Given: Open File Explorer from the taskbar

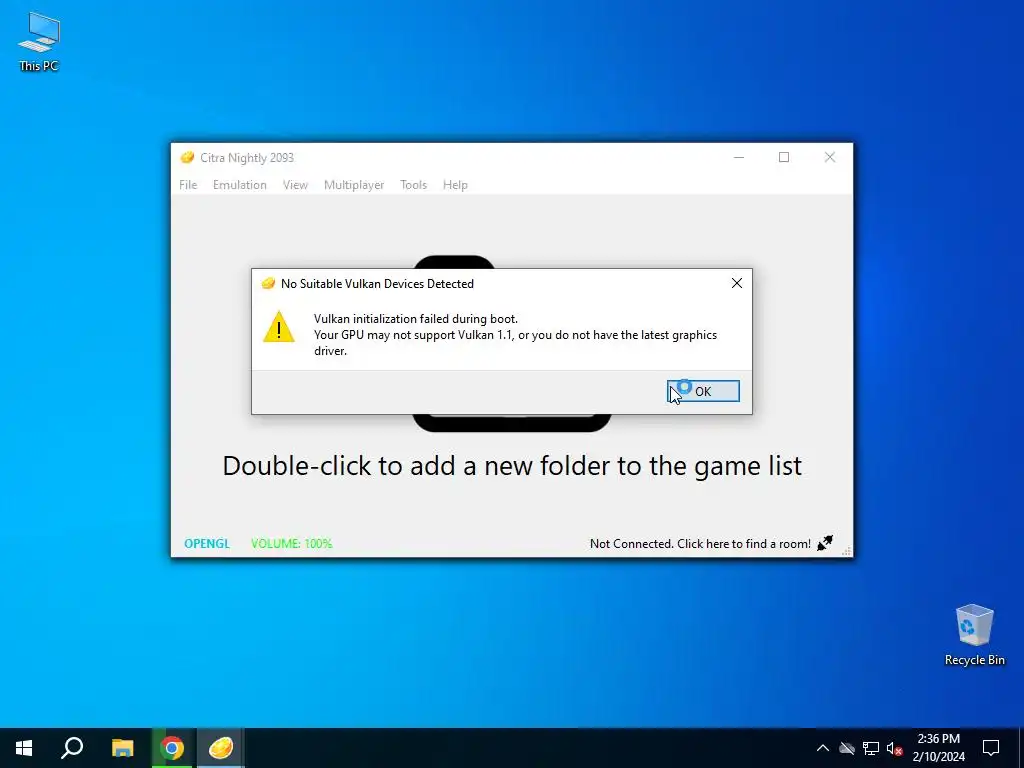Looking at the screenshot, I should tap(122, 748).
